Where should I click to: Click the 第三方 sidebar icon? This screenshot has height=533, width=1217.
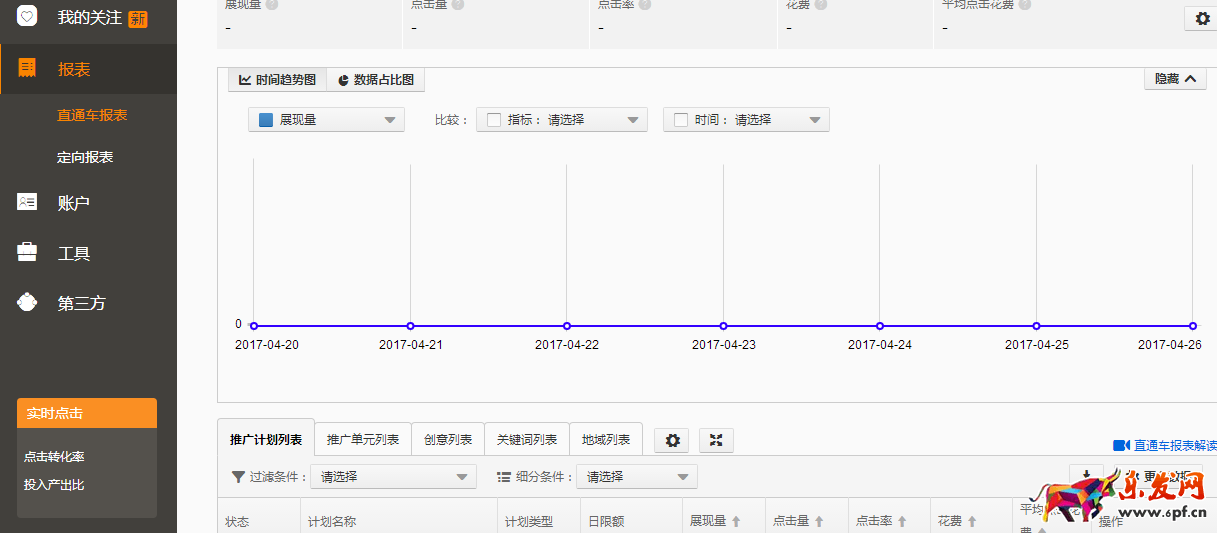[27, 302]
